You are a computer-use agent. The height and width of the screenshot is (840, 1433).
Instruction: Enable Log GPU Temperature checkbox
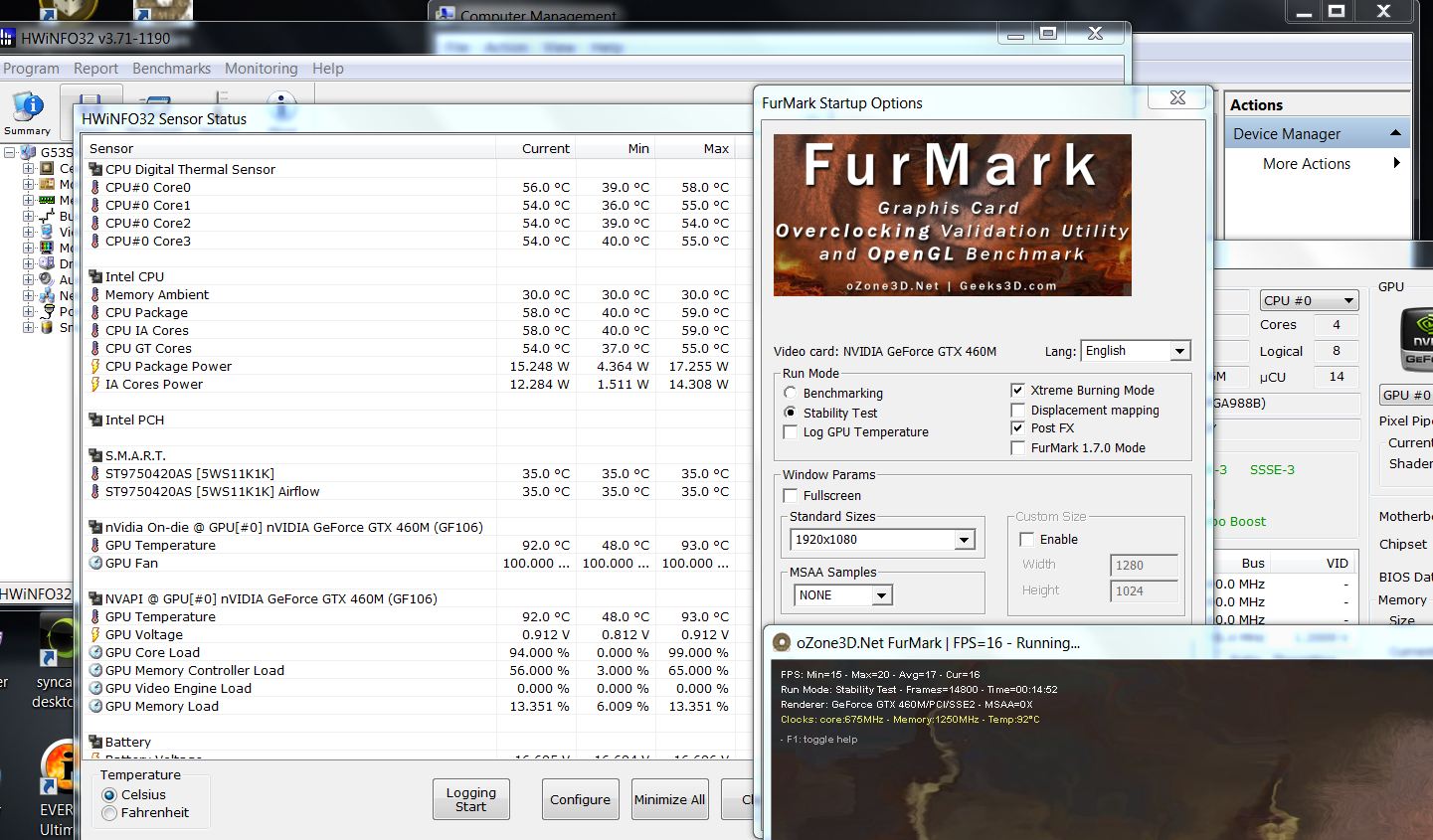tap(791, 432)
